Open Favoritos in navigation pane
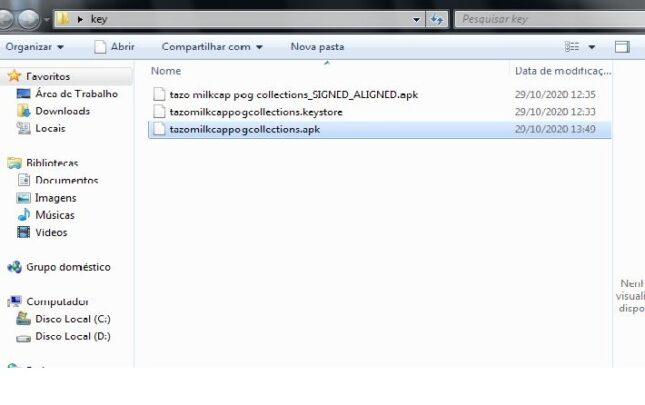645x405 pixels. point(48,76)
